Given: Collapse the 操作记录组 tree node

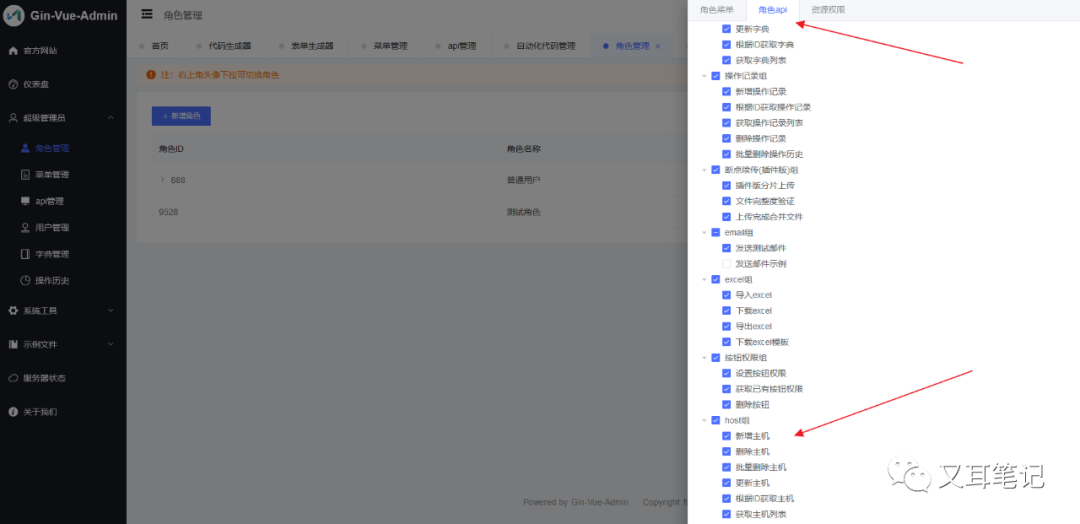Looking at the screenshot, I should point(704,76).
